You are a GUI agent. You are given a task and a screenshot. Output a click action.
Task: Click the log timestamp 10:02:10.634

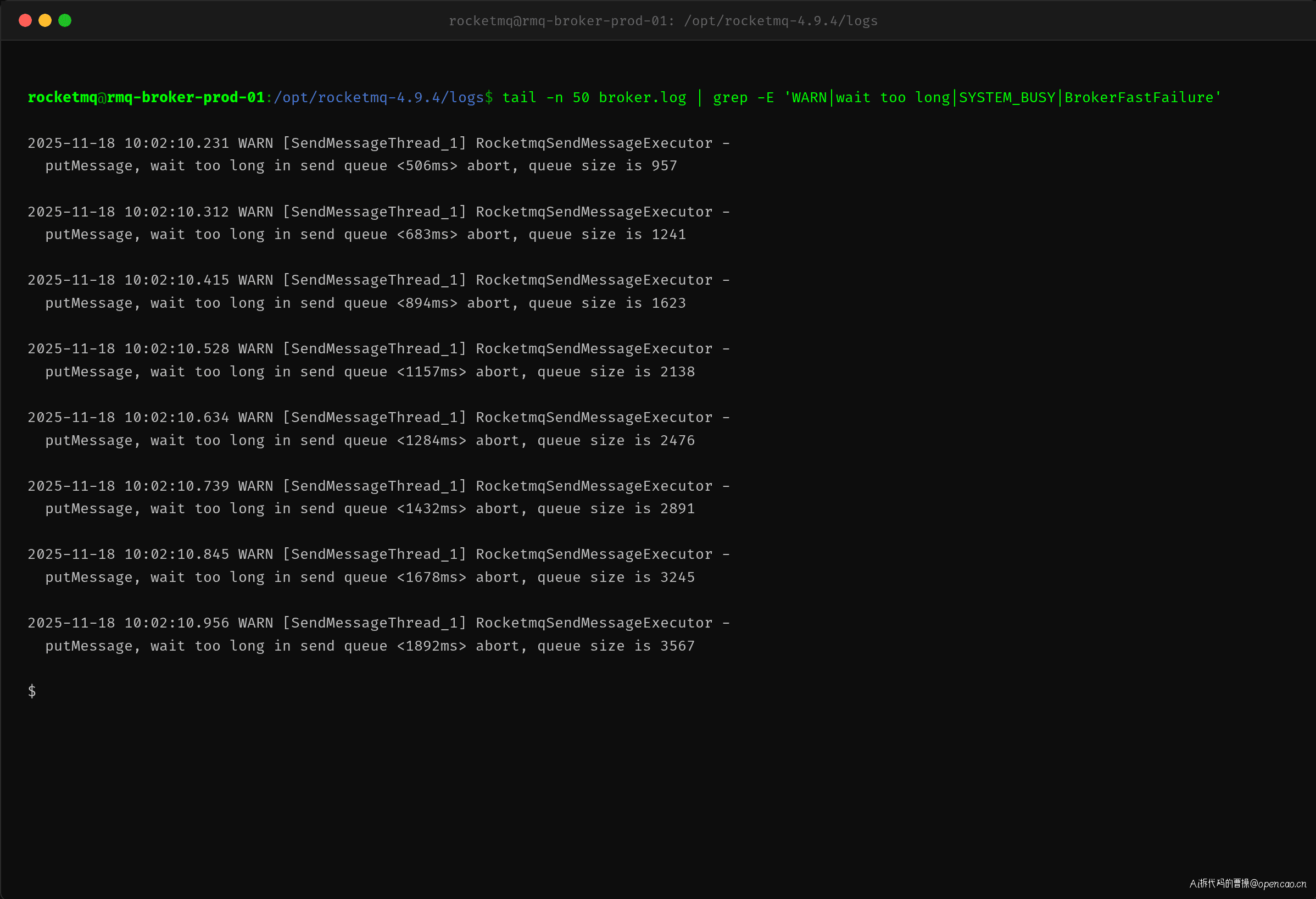177,417
